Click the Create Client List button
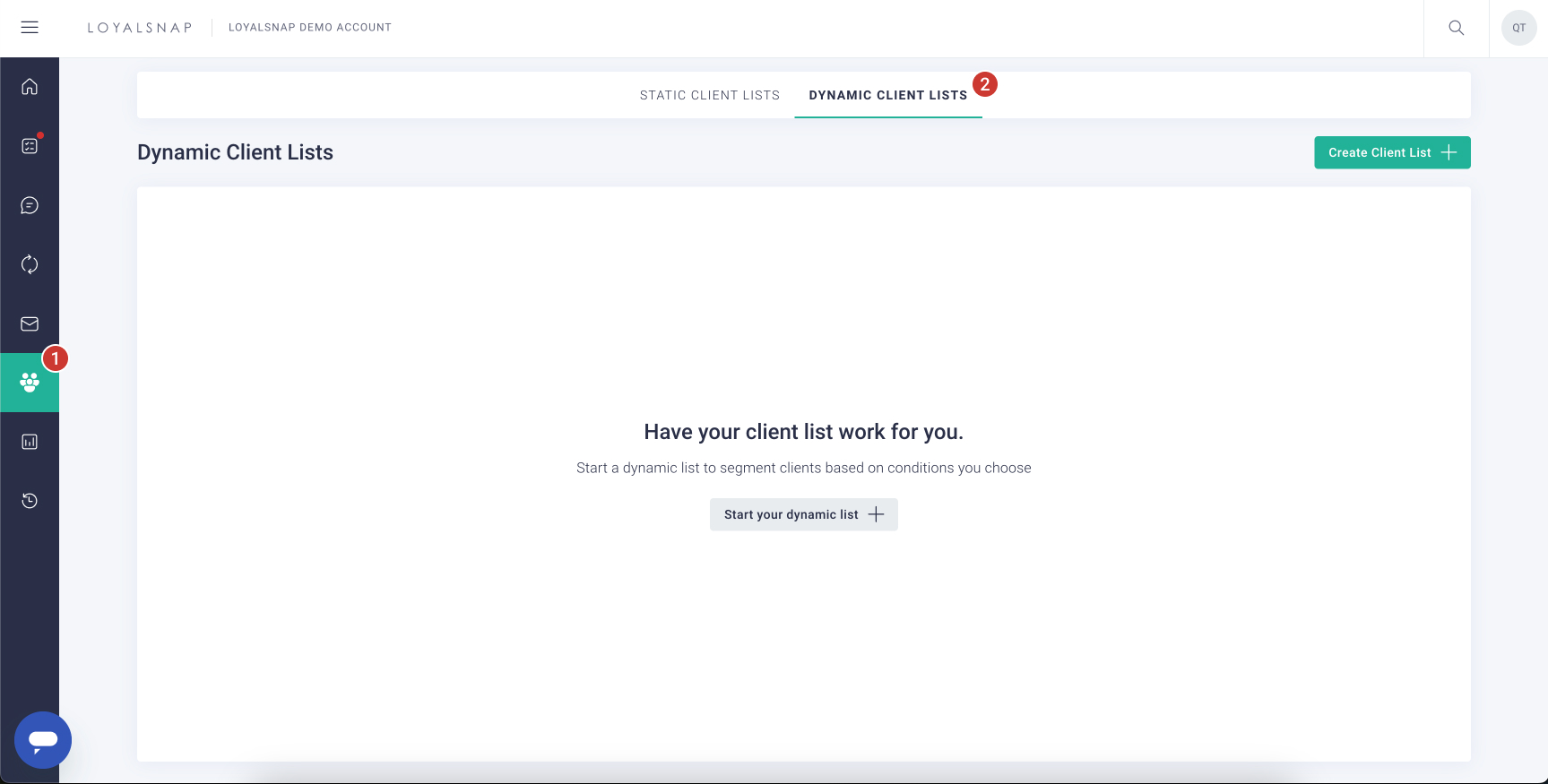 click(x=1392, y=152)
